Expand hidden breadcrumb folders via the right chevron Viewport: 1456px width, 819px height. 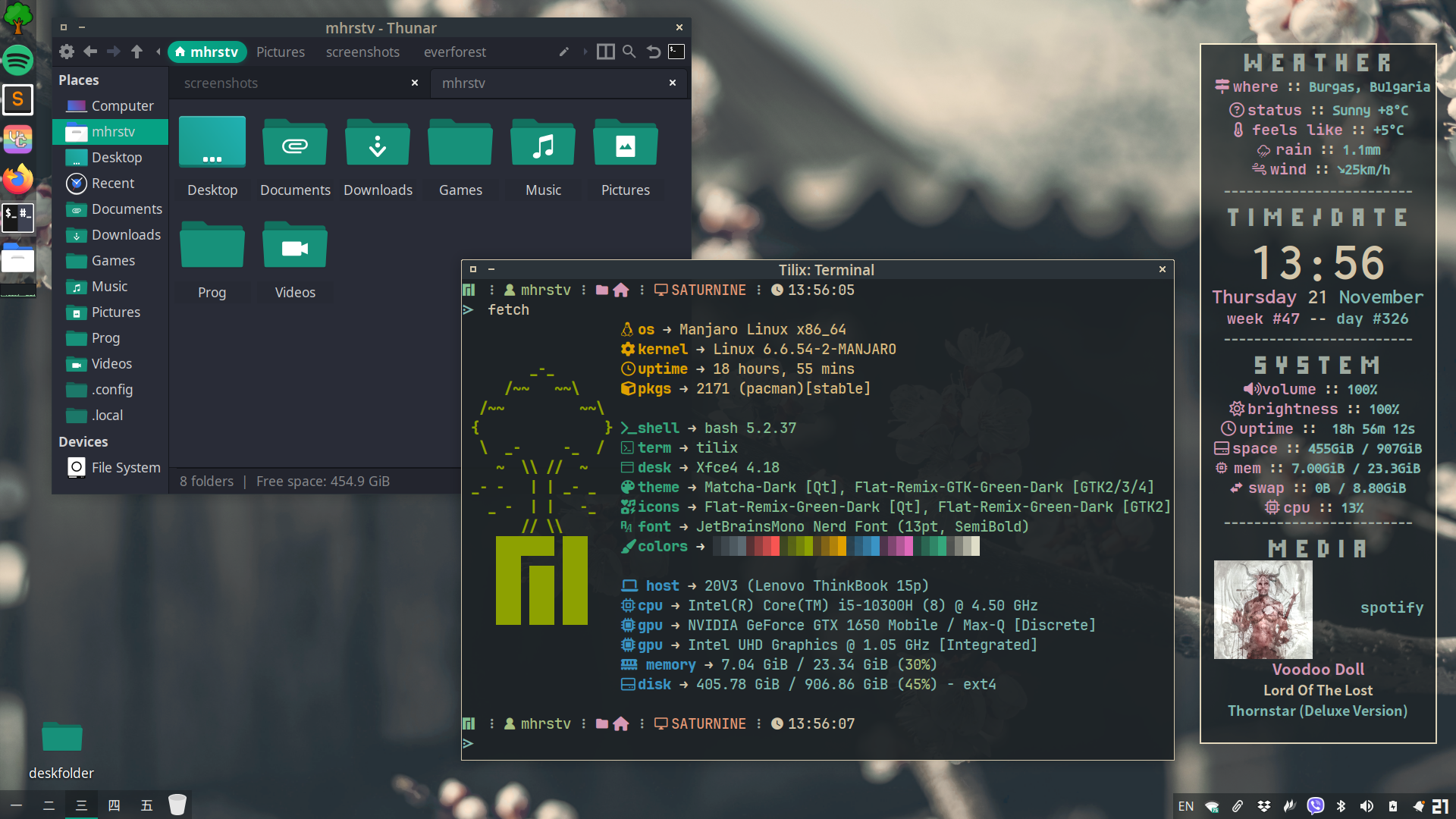click(x=585, y=52)
